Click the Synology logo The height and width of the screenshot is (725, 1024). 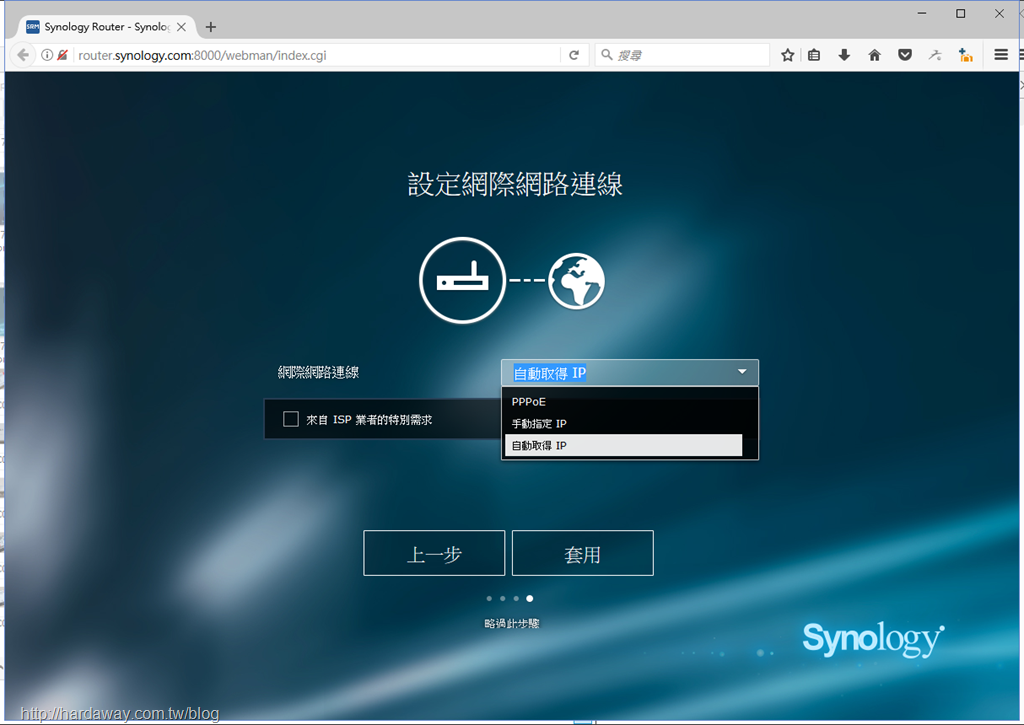point(873,638)
